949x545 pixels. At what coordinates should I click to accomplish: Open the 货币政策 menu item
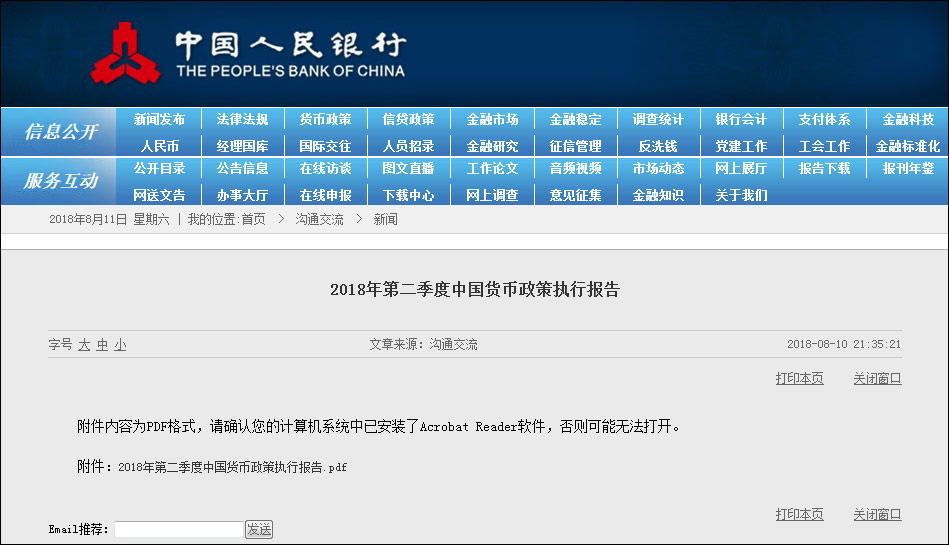[325, 119]
